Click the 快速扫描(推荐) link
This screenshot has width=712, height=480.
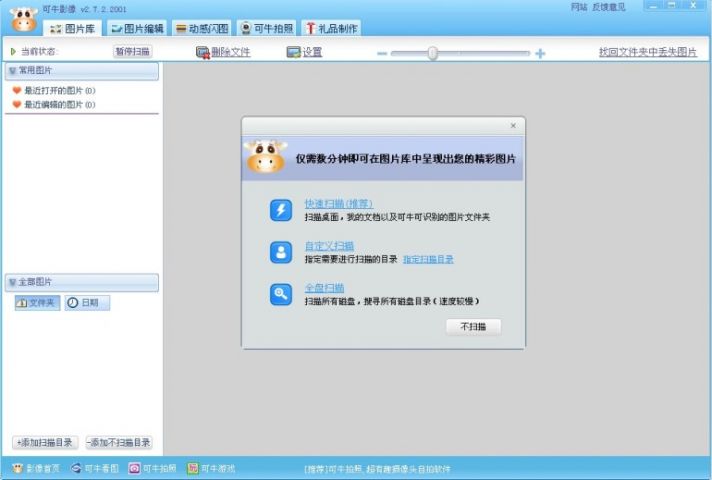tap(339, 203)
